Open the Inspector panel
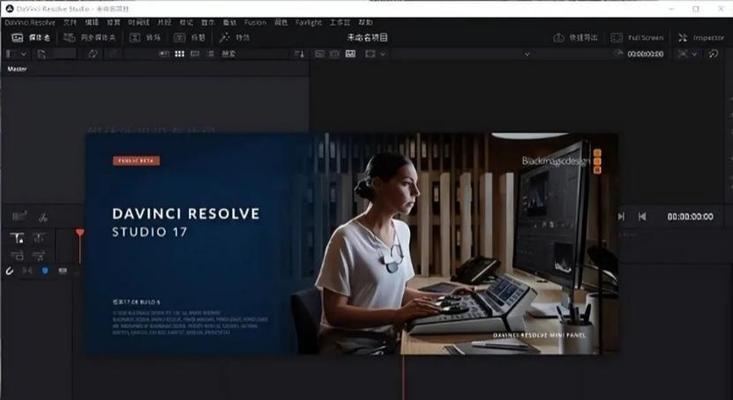Image resolution: width=733 pixels, height=400 pixels. [x=701, y=38]
